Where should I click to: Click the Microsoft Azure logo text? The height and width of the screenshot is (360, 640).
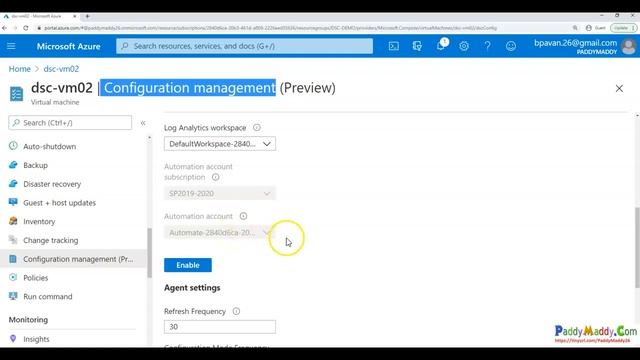pyautogui.click(x=69, y=46)
